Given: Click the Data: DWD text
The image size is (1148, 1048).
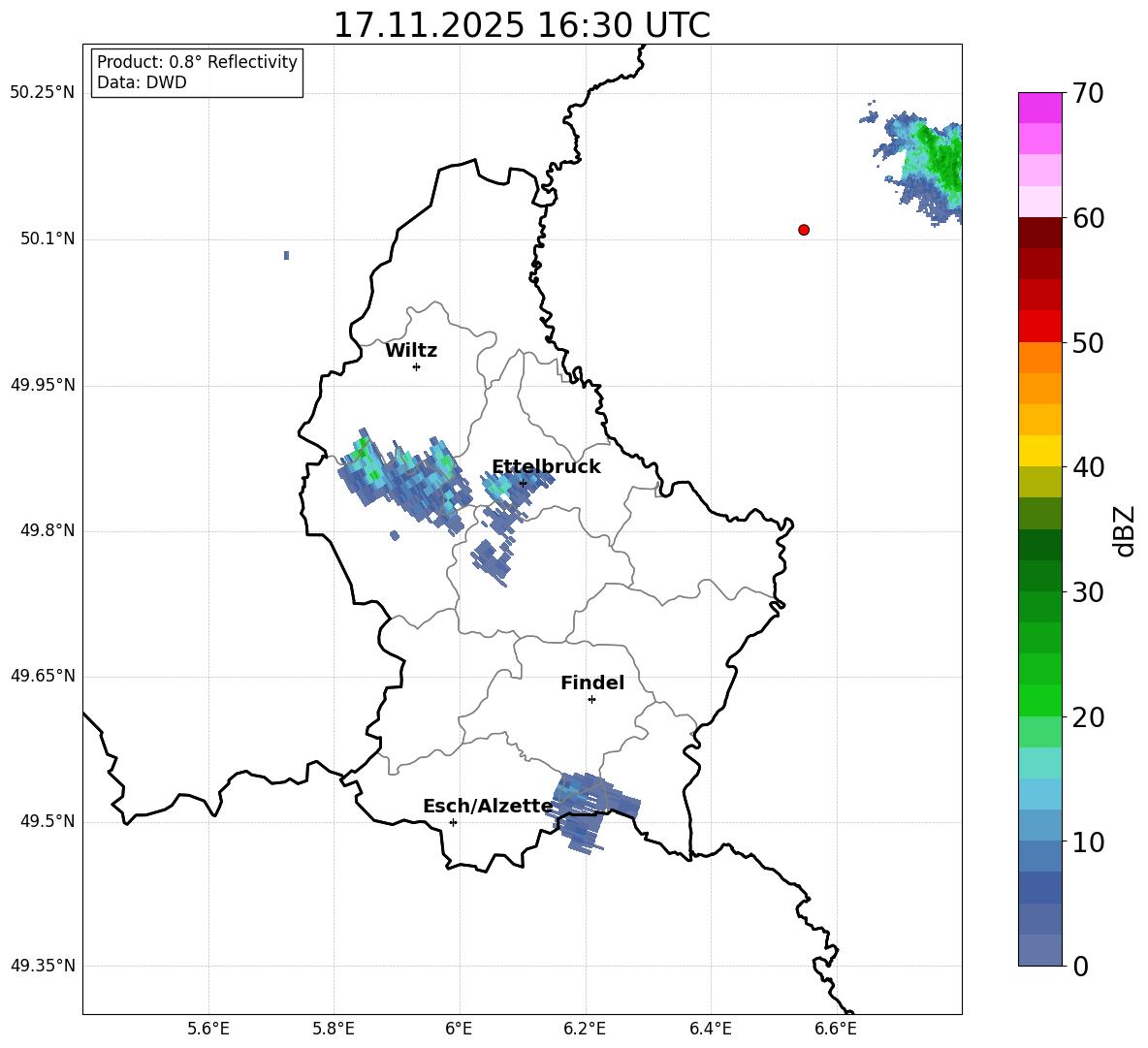Looking at the screenshot, I should (x=142, y=82).
